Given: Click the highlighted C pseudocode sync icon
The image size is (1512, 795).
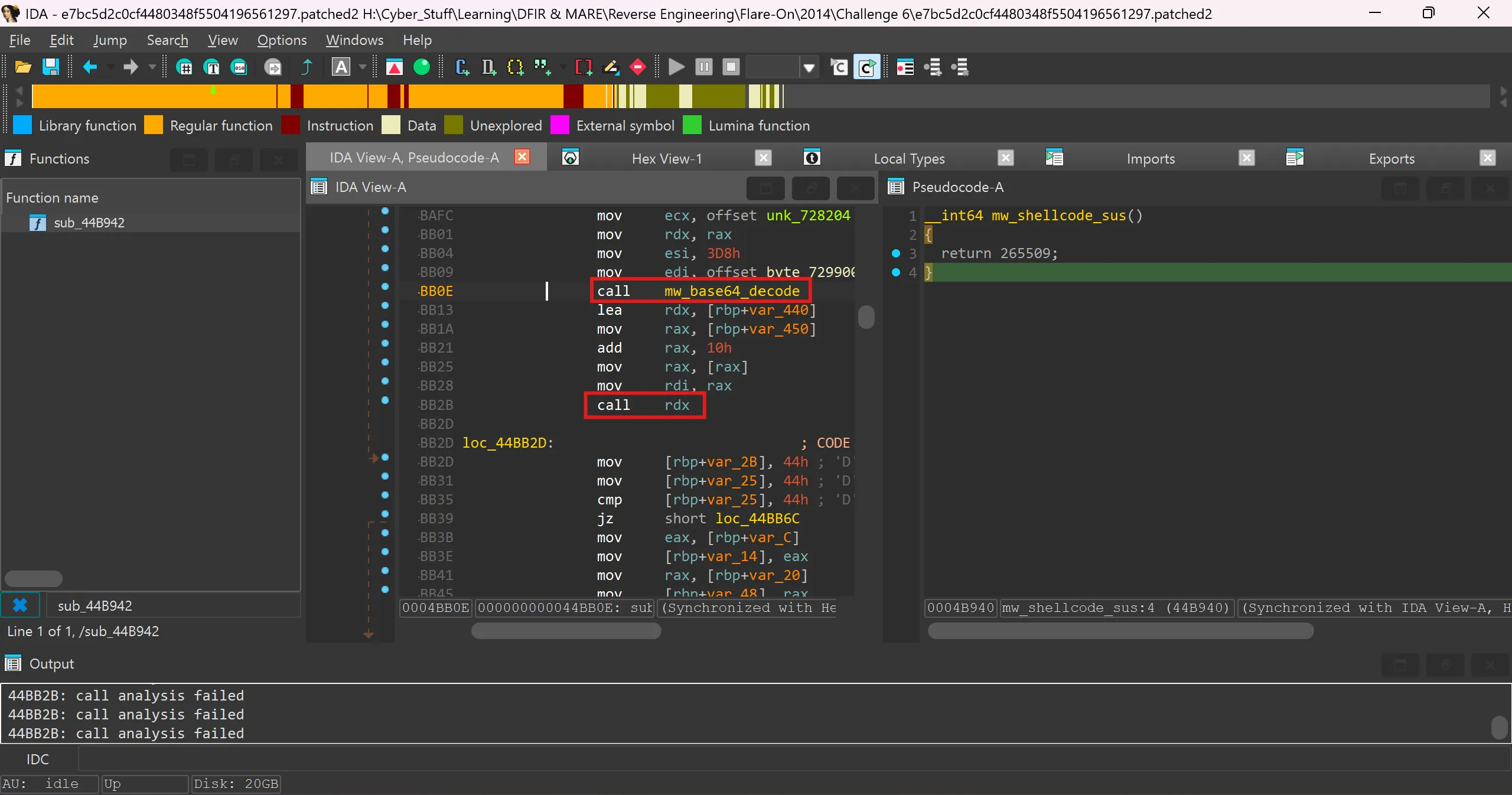Looking at the screenshot, I should (x=866, y=67).
